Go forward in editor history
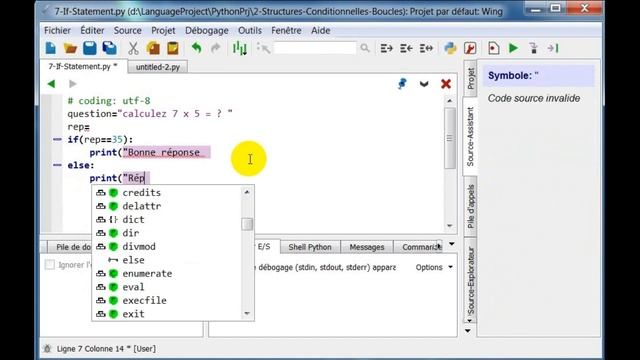 click(73, 84)
